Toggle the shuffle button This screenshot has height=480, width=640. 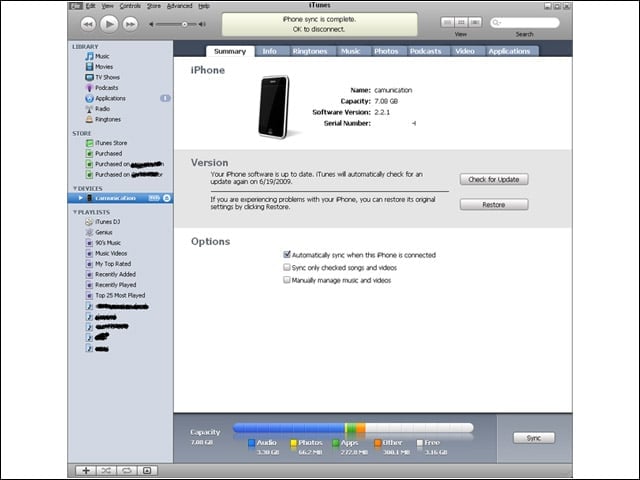tap(107, 471)
